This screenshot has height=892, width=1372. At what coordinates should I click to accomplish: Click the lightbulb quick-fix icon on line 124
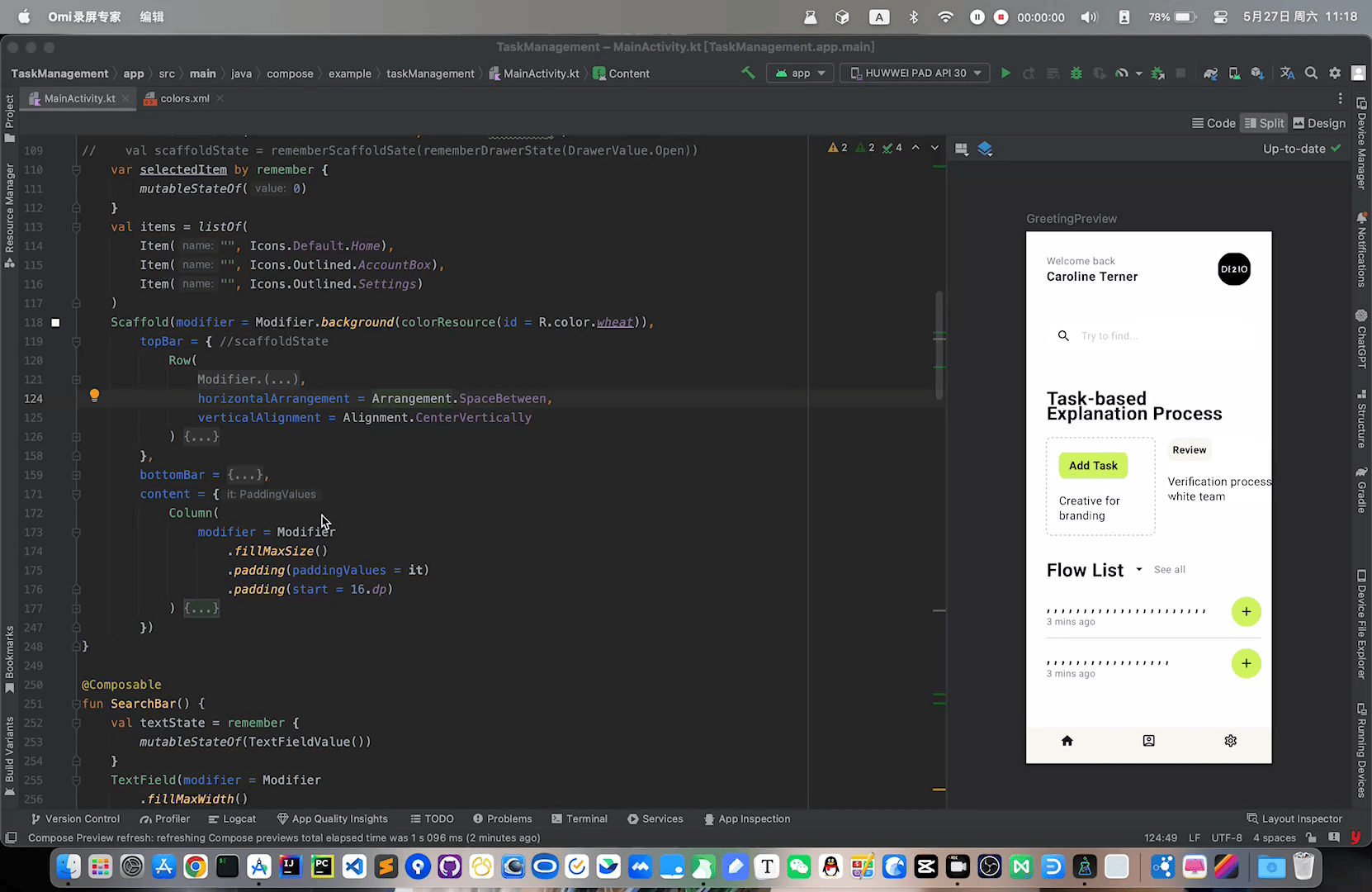click(94, 396)
